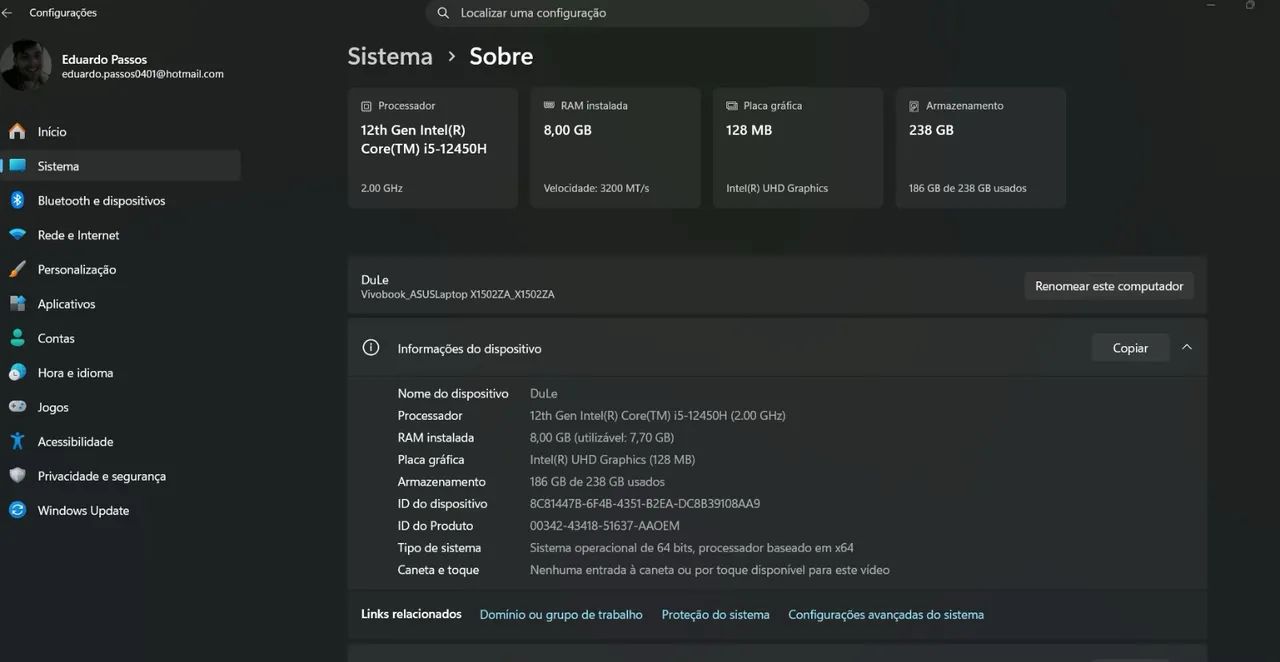Click the magnifier icon in the search box

click(x=443, y=13)
